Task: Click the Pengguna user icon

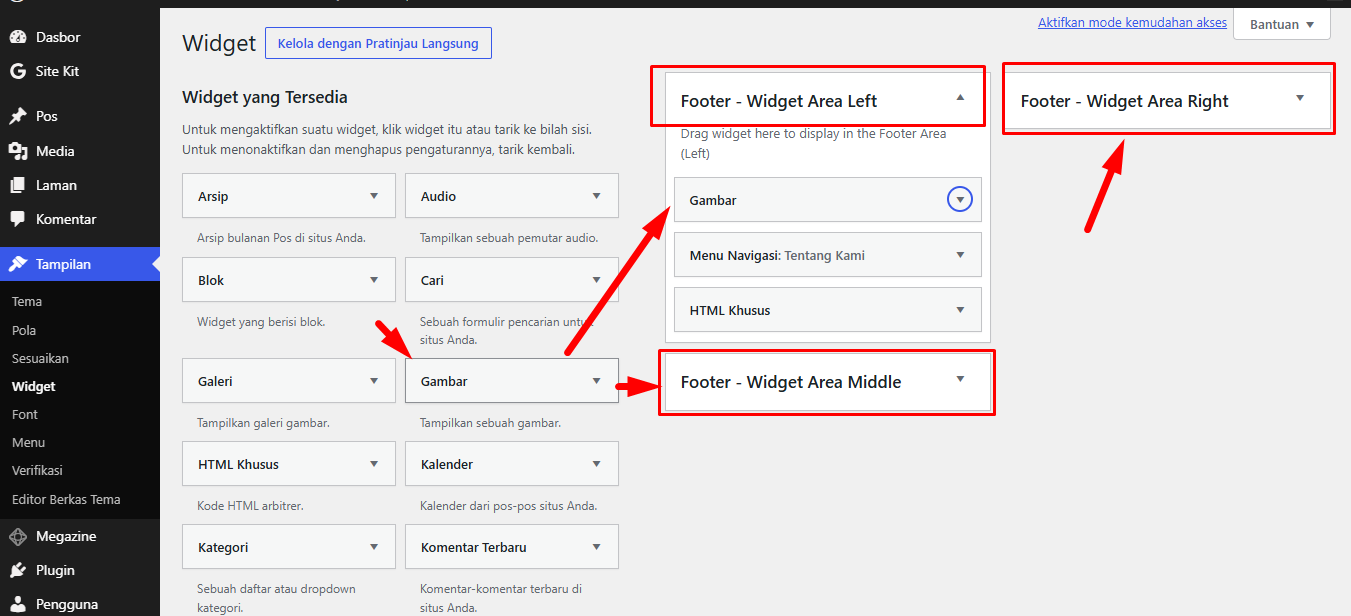Action: pos(18,604)
